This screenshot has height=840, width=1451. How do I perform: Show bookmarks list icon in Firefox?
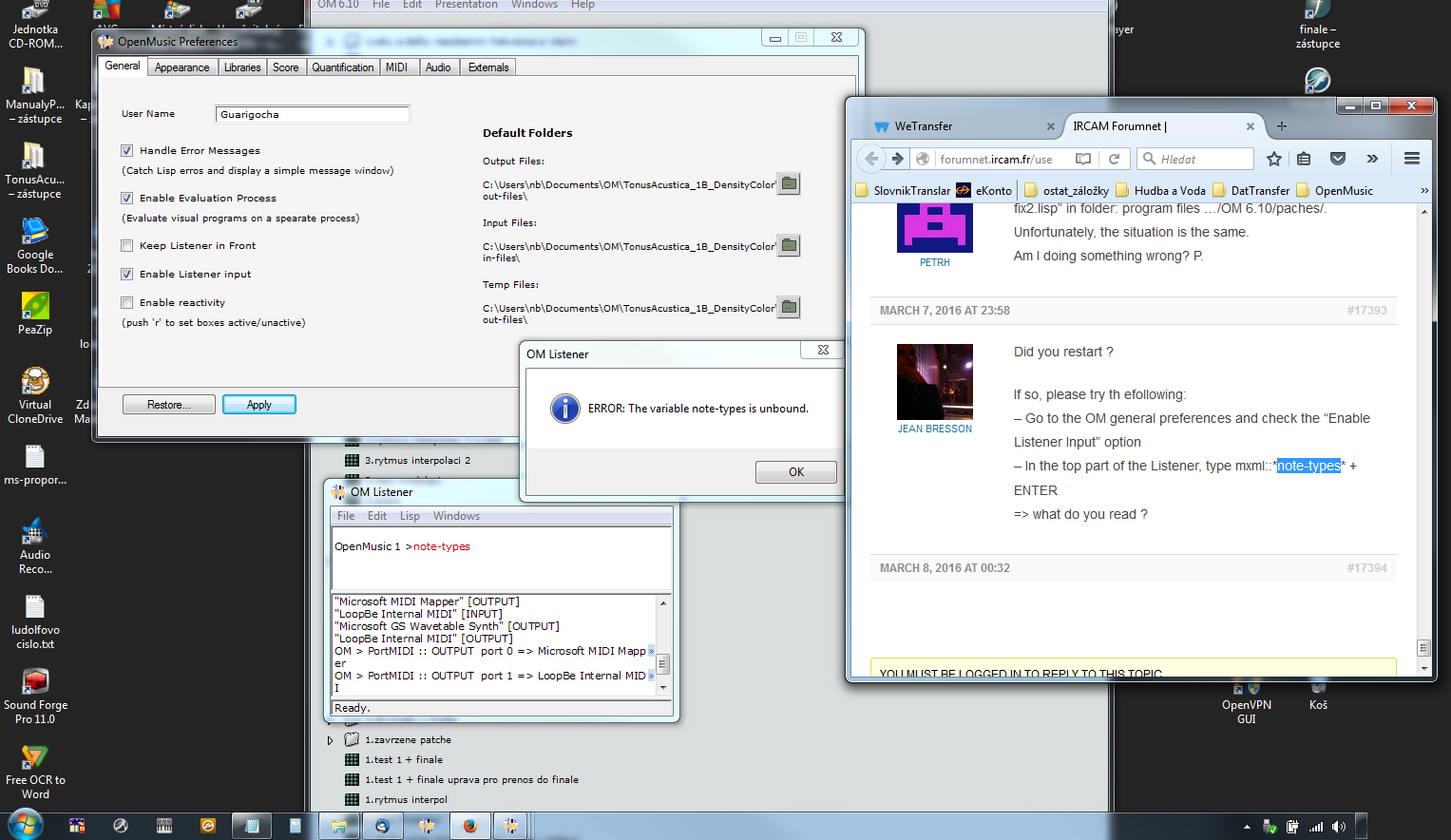1304,159
